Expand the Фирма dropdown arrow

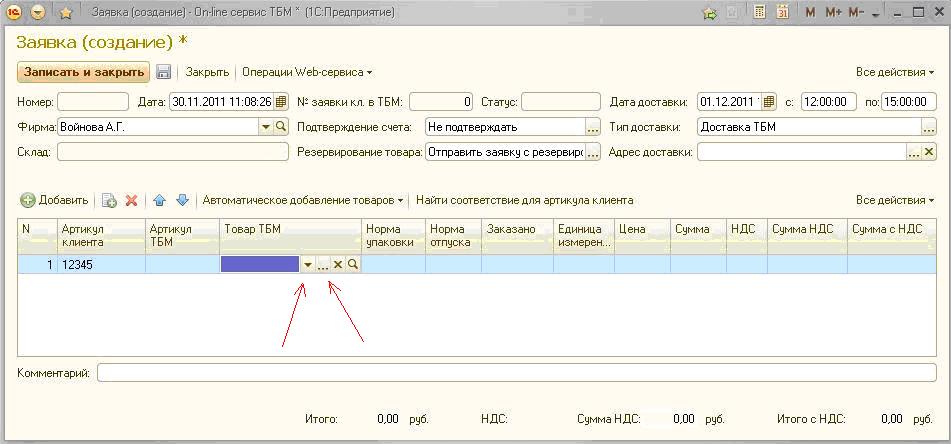266,127
